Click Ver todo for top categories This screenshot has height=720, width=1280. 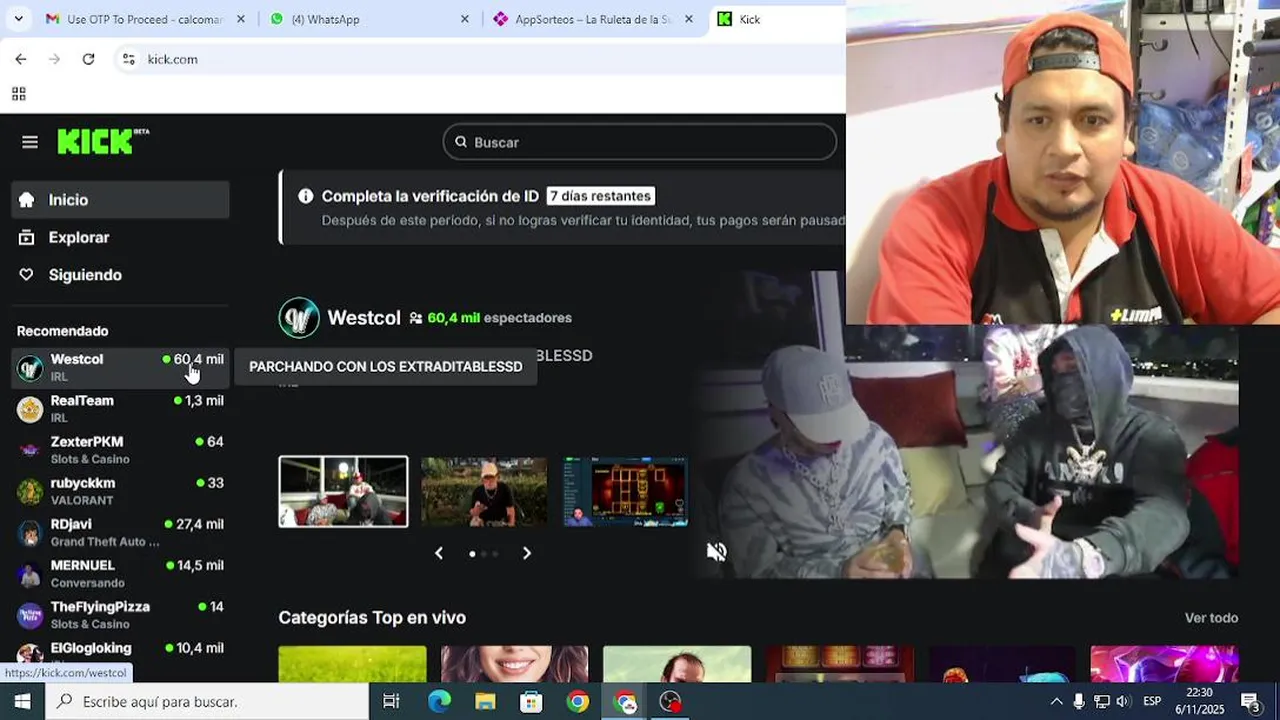pyautogui.click(x=1211, y=618)
